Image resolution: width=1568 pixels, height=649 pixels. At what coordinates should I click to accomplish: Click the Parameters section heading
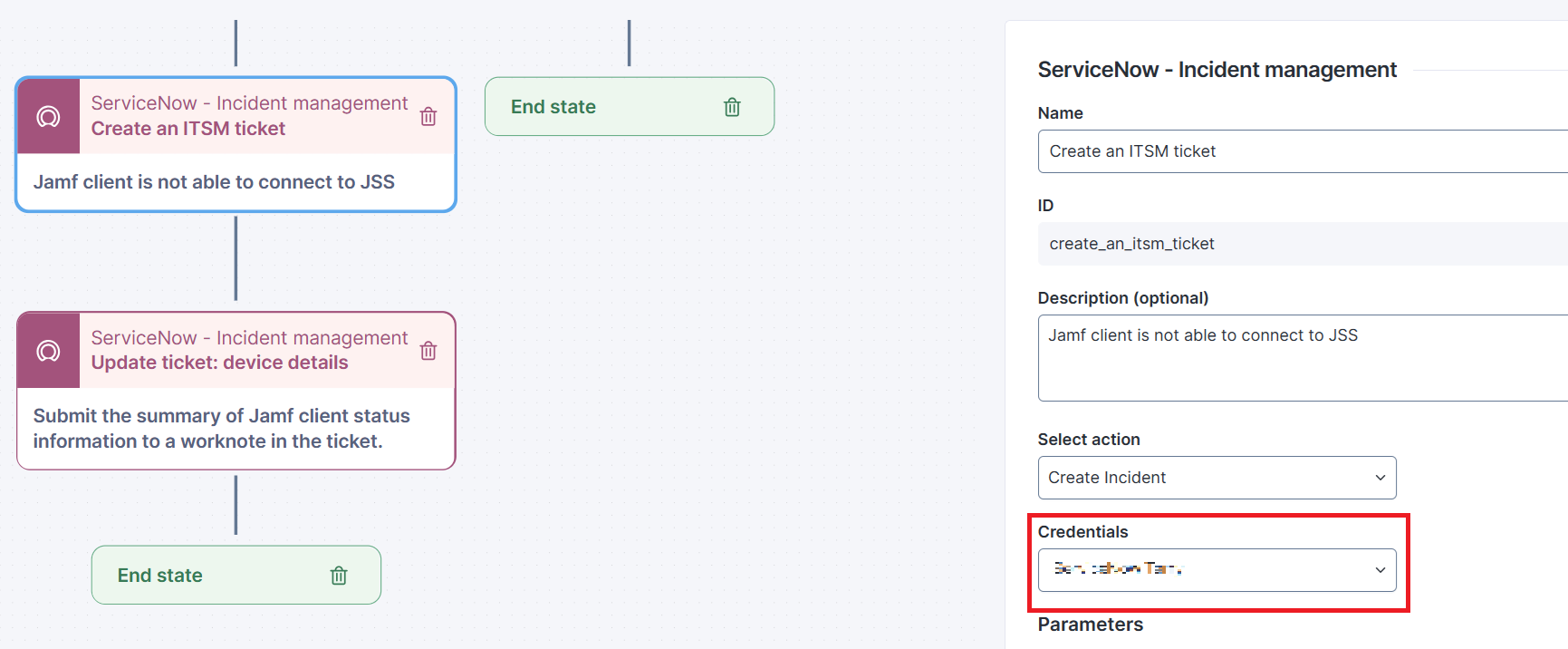point(1090,625)
